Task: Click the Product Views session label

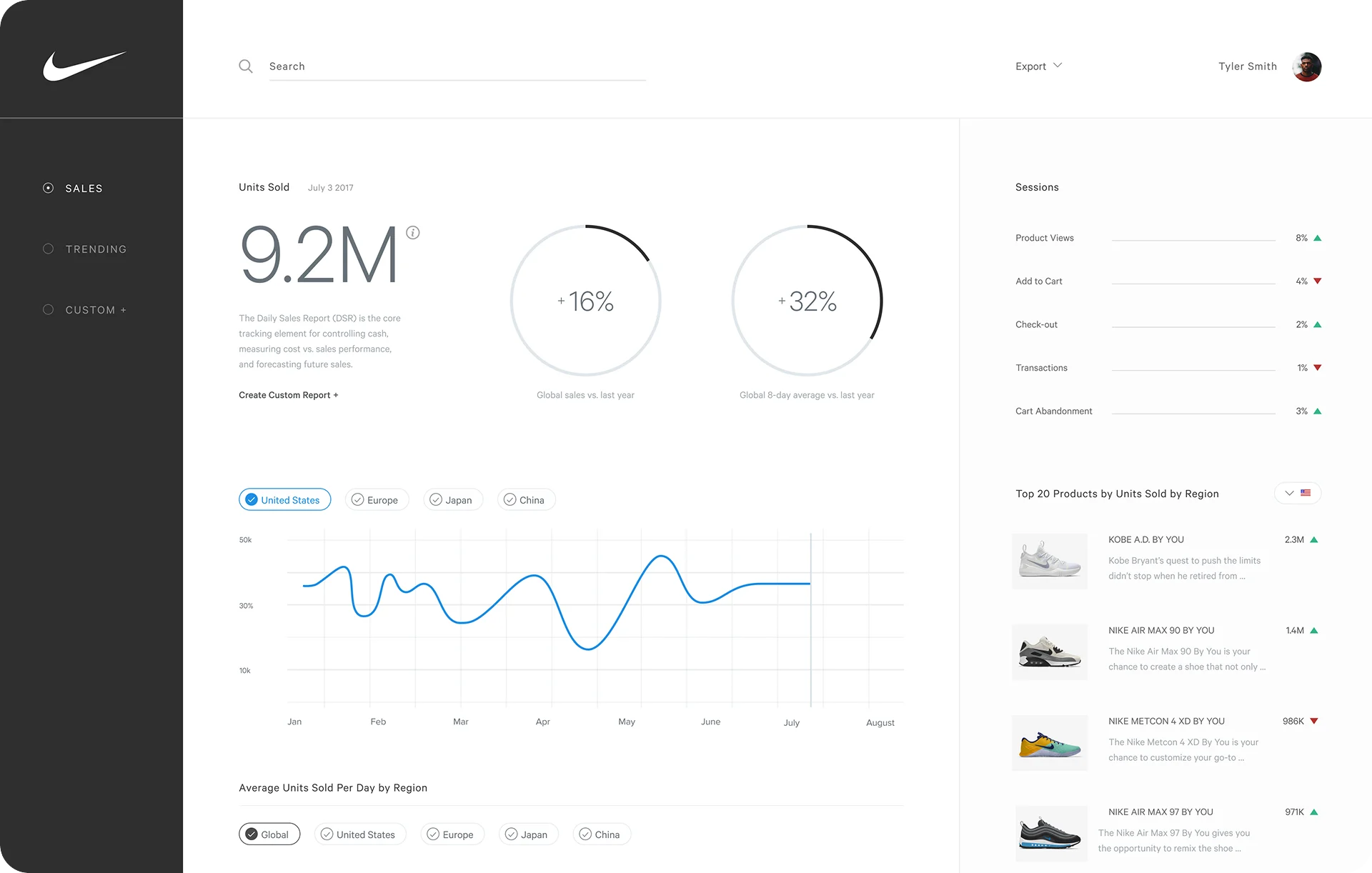Action: (1044, 238)
